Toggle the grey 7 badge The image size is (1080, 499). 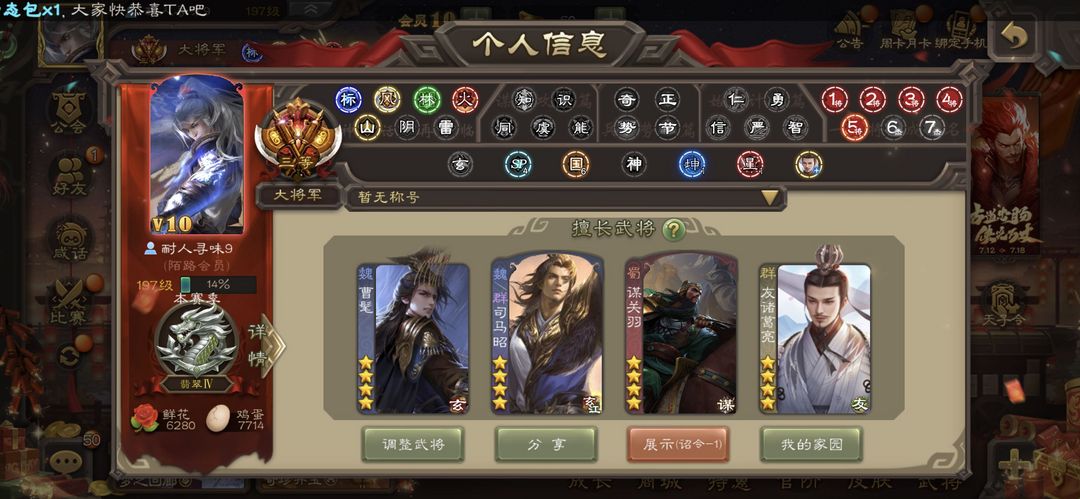point(932,128)
